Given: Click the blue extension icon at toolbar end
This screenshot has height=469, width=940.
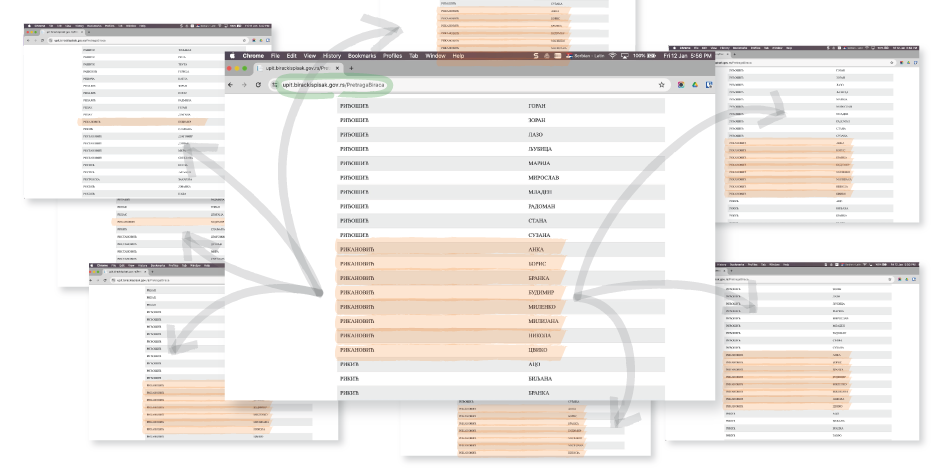Looking at the screenshot, I should [708, 85].
